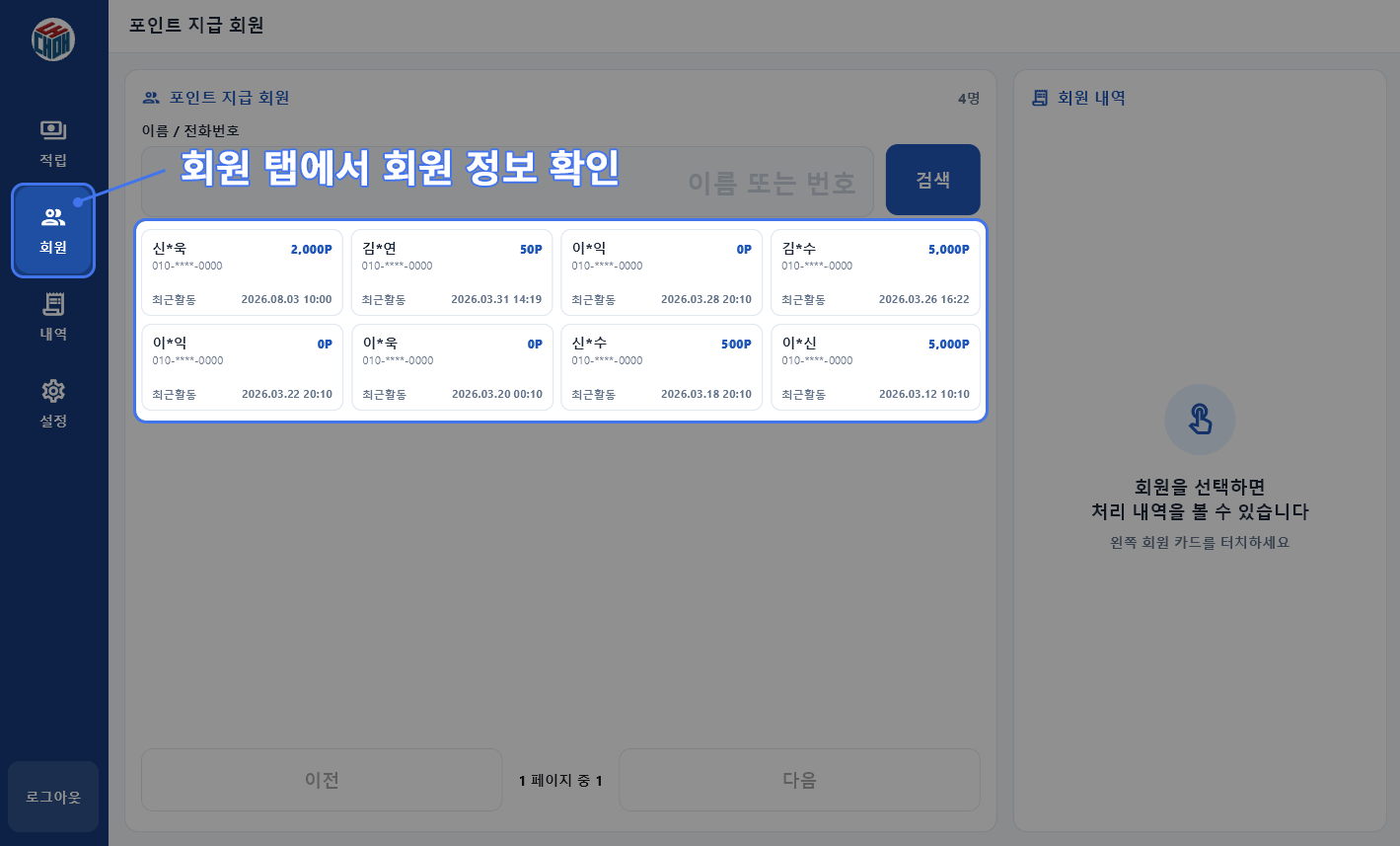The height and width of the screenshot is (846, 1400).
Task: Select member card 김*연 with 50P
Action: (452, 272)
